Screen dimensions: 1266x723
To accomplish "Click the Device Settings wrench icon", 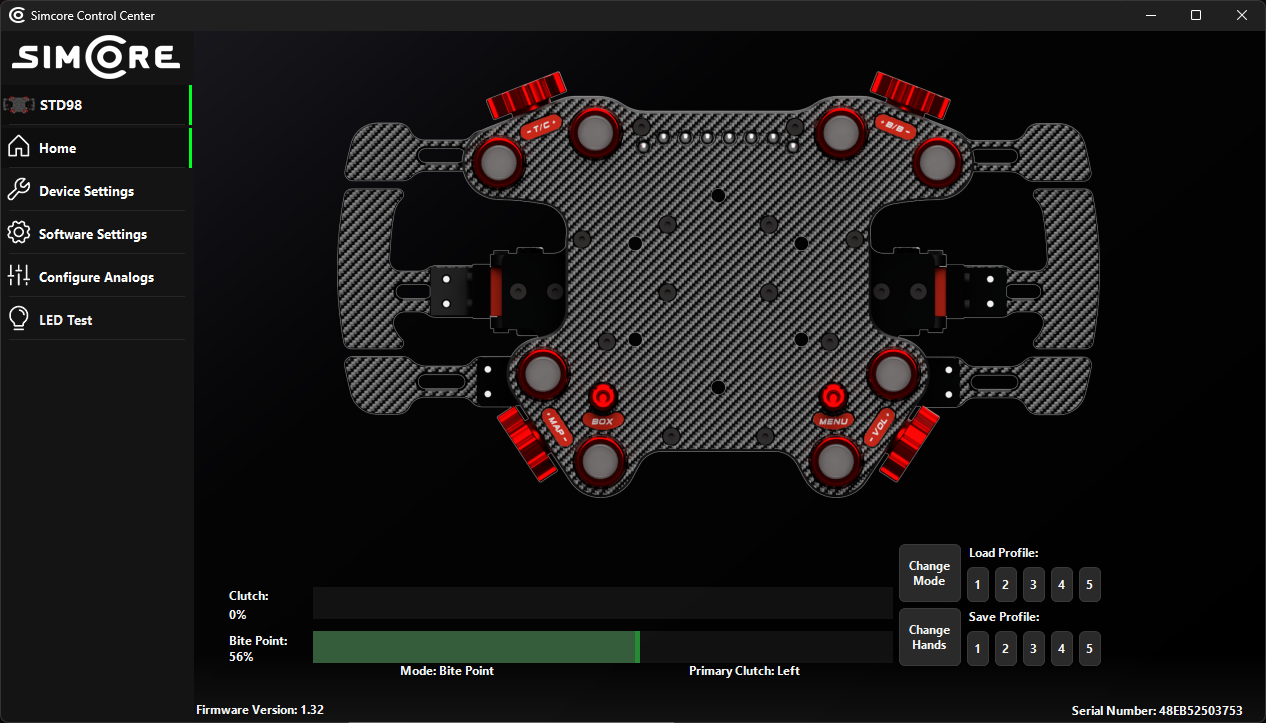I will 18,190.
